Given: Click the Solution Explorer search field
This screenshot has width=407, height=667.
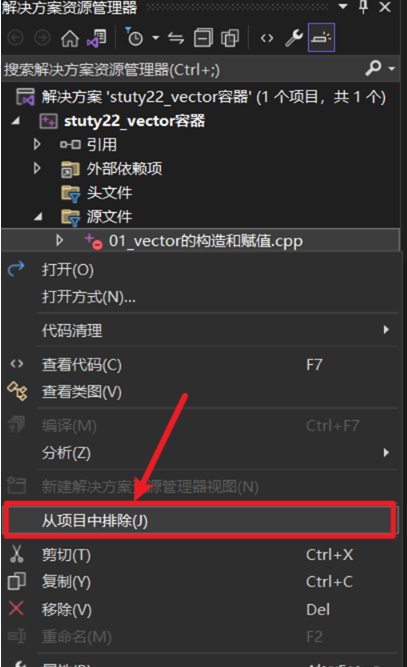Looking at the screenshot, I should [x=183, y=69].
